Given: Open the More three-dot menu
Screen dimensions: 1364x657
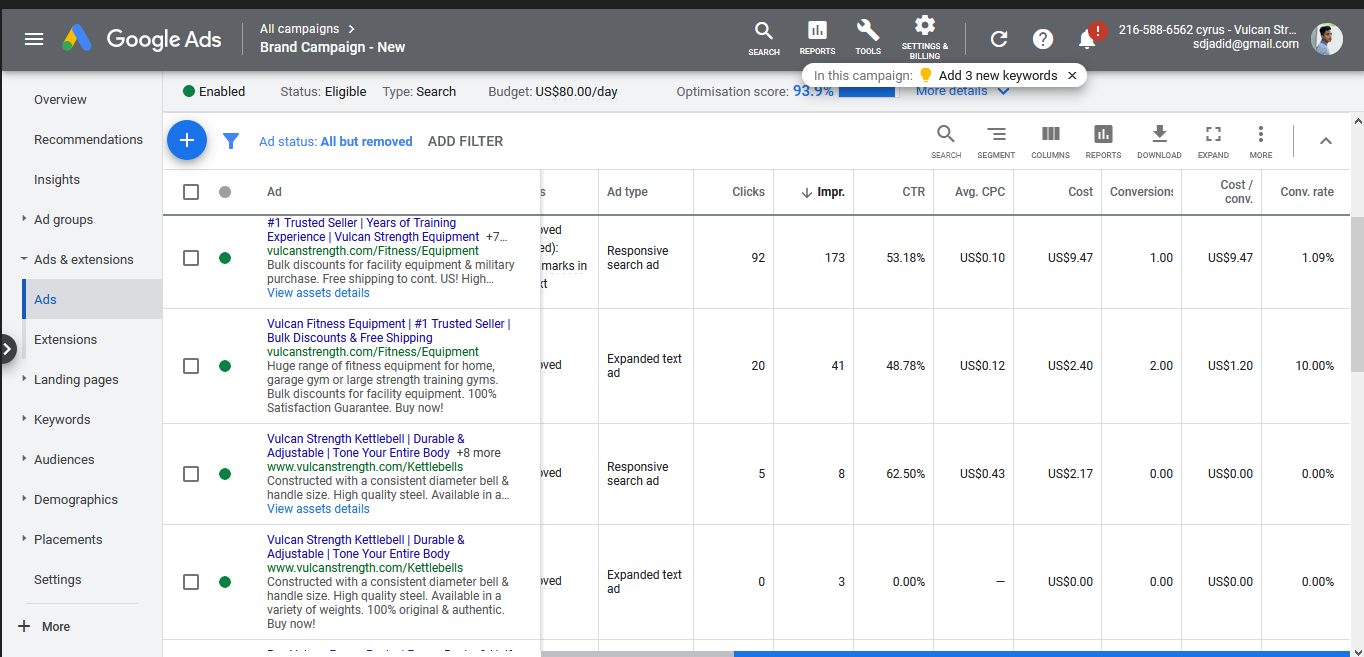Looking at the screenshot, I should pos(1261,141).
